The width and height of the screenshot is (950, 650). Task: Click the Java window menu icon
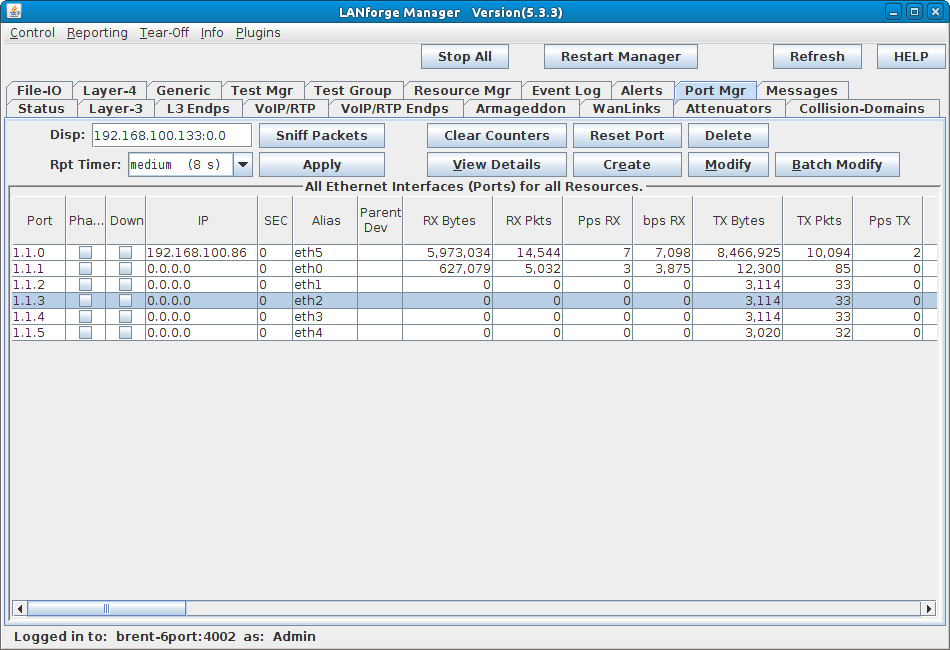[x=12, y=12]
